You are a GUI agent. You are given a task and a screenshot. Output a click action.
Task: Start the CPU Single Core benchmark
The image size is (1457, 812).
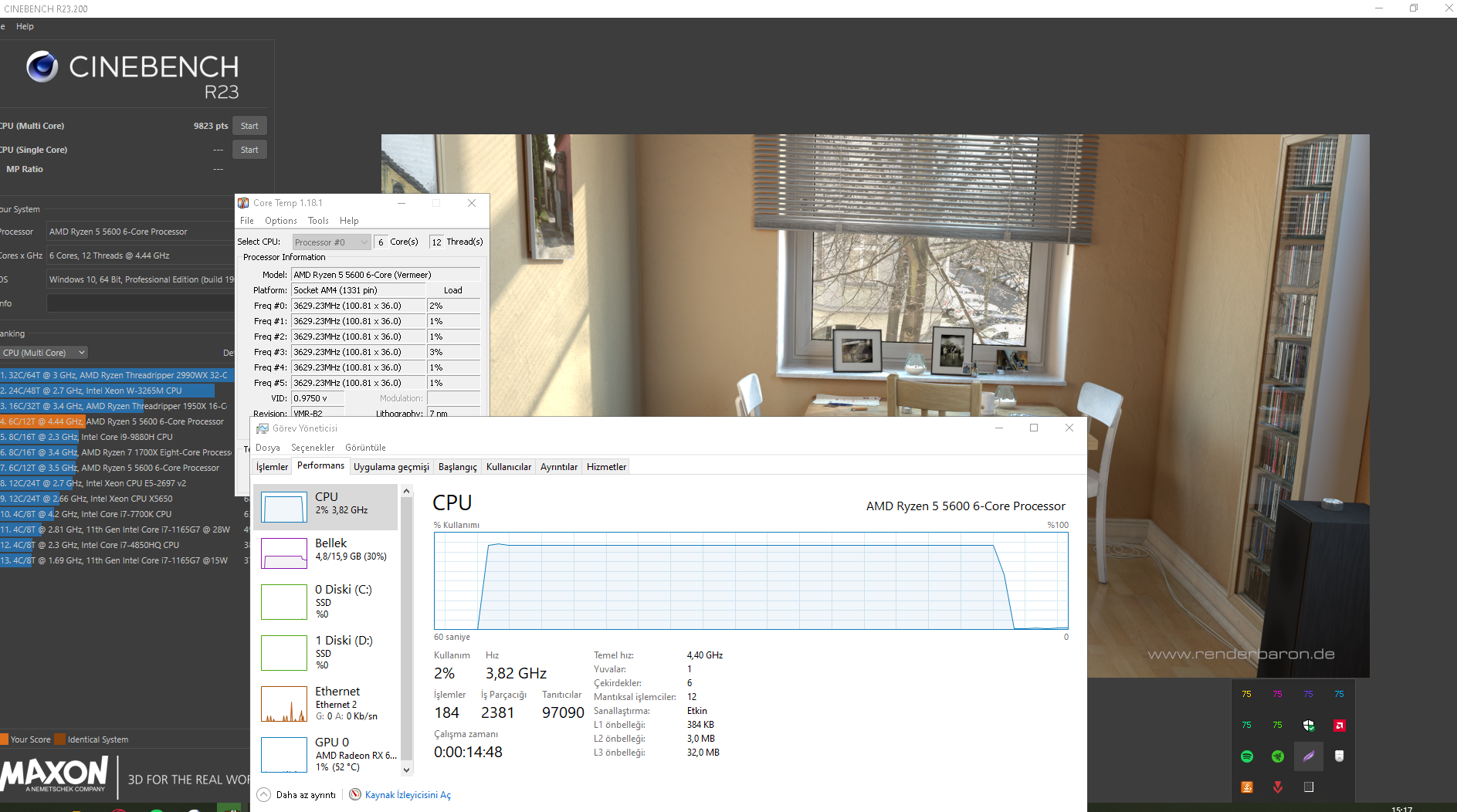pyautogui.click(x=249, y=150)
